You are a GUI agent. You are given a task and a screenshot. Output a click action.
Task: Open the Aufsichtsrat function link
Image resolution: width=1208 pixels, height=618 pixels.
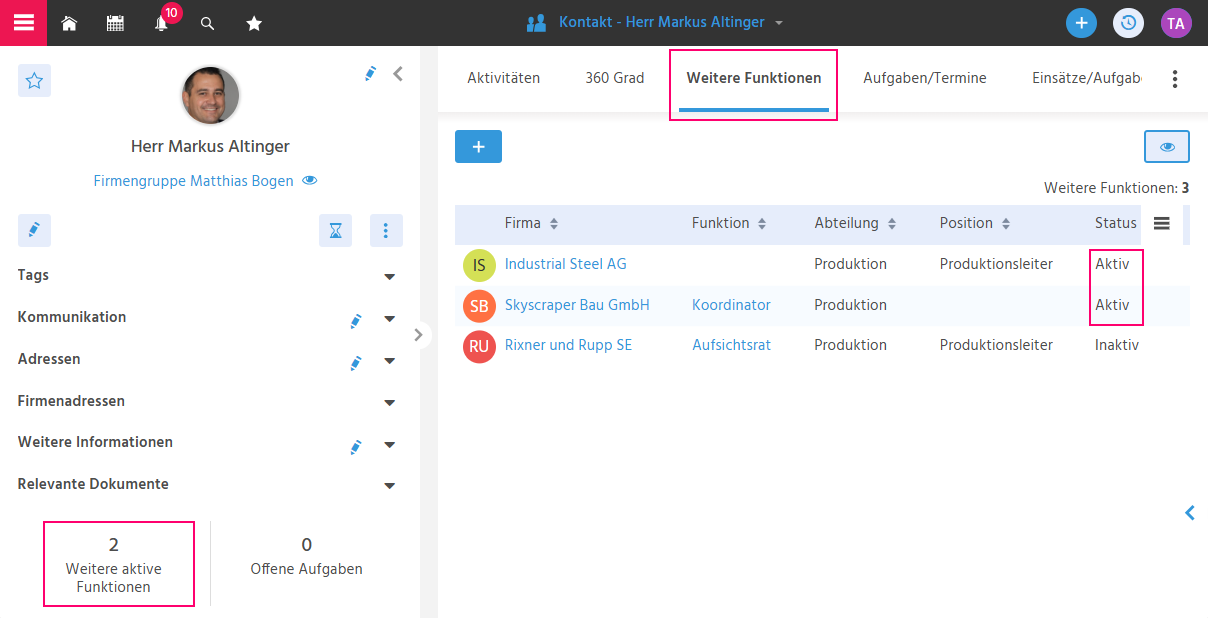pos(731,345)
